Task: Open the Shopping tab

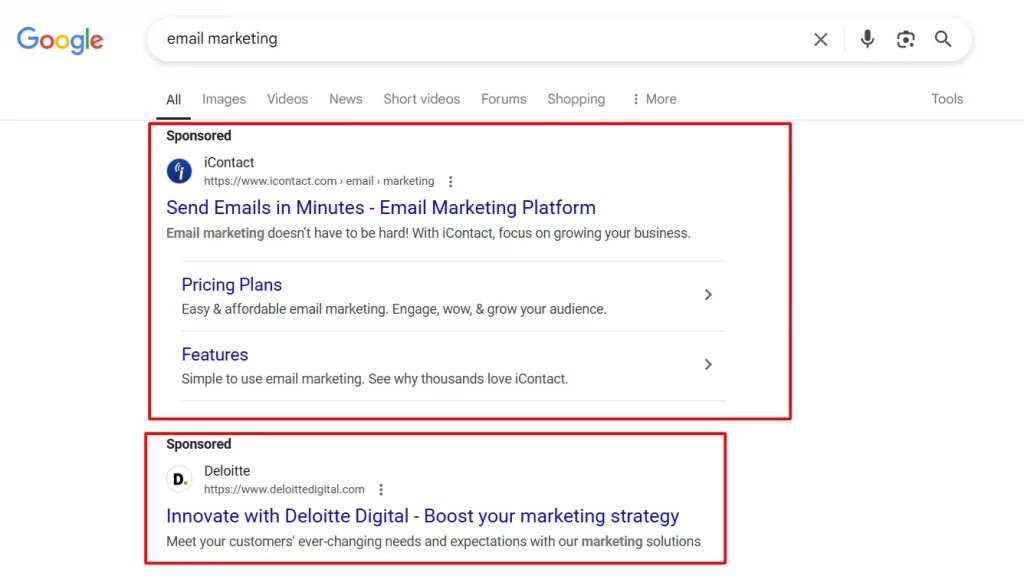Action: point(576,99)
